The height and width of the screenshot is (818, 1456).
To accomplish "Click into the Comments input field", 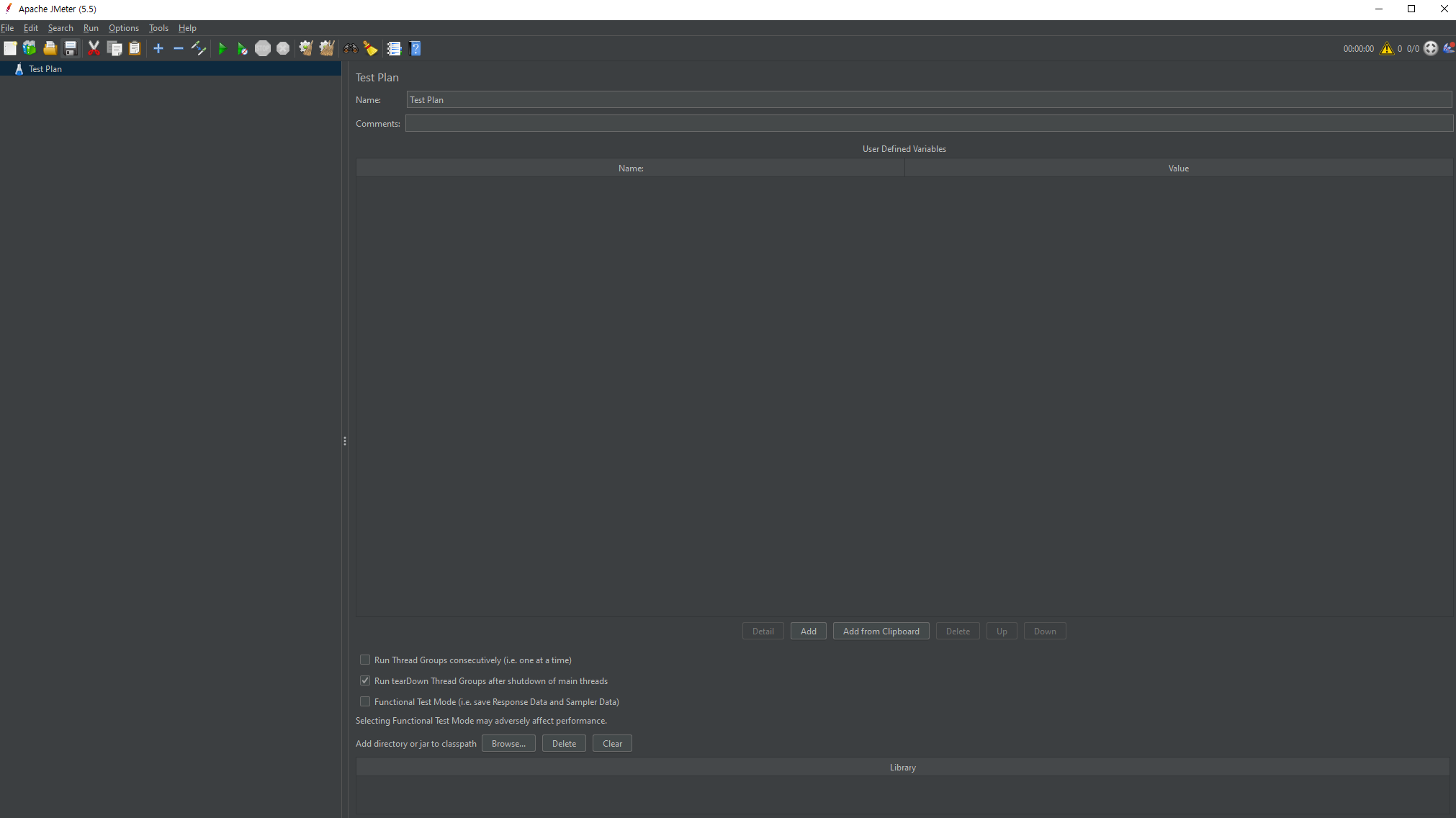I will (x=929, y=124).
